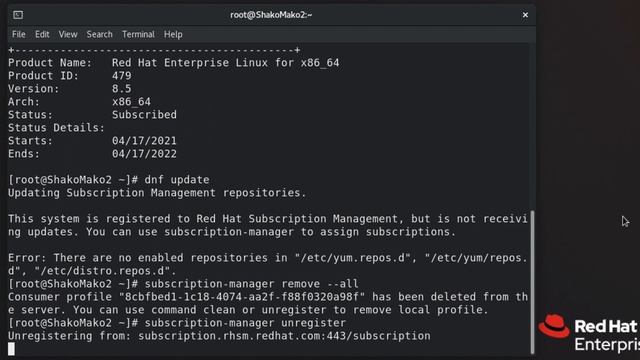Viewport: 640px width, 360px height.
Task: Click the 'Status Details:' label
Action: [57, 128]
